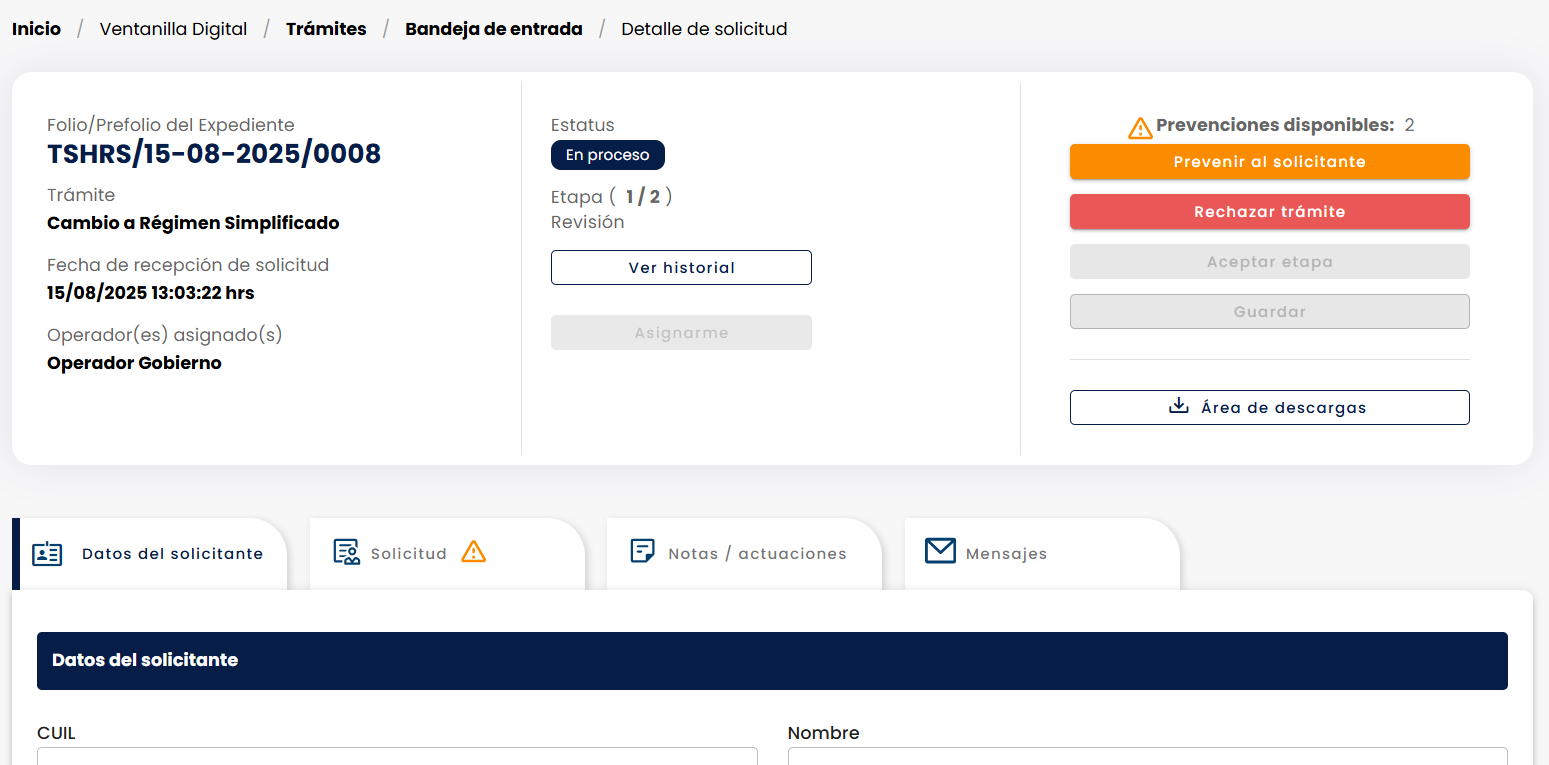This screenshot has height=765, width=1549.
Task: Click Cambio a Régimen Simplificado text
Action: 193,223
